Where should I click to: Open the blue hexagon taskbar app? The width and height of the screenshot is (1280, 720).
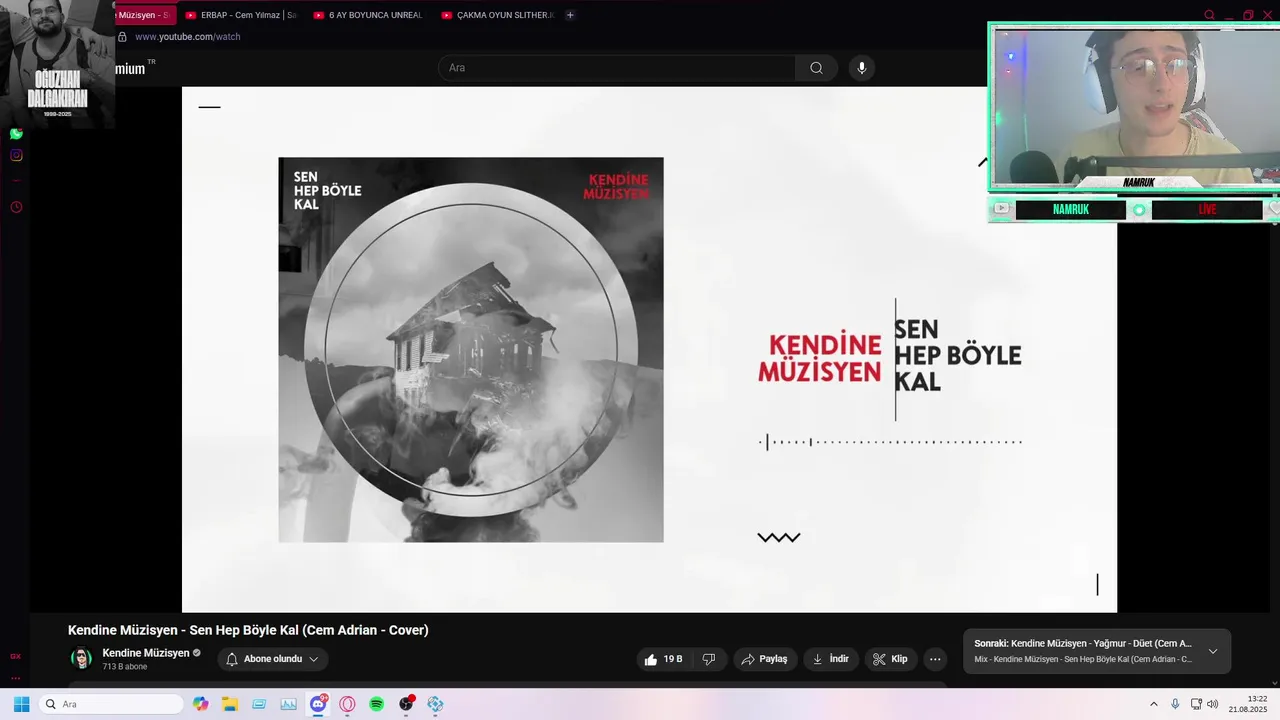(435, 704)
